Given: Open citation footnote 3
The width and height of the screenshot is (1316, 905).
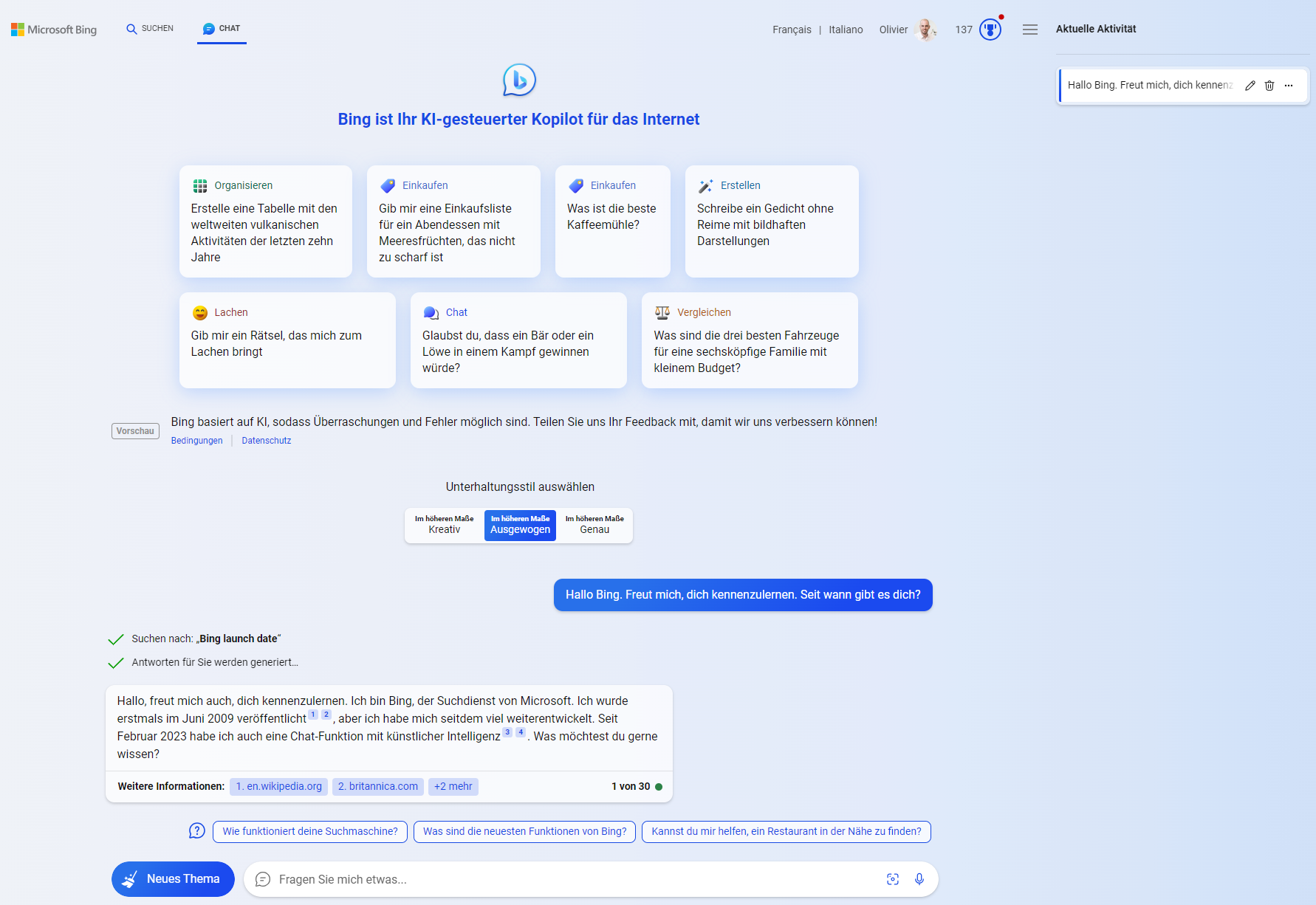Looking at the screenshot, I should point(507,732).
